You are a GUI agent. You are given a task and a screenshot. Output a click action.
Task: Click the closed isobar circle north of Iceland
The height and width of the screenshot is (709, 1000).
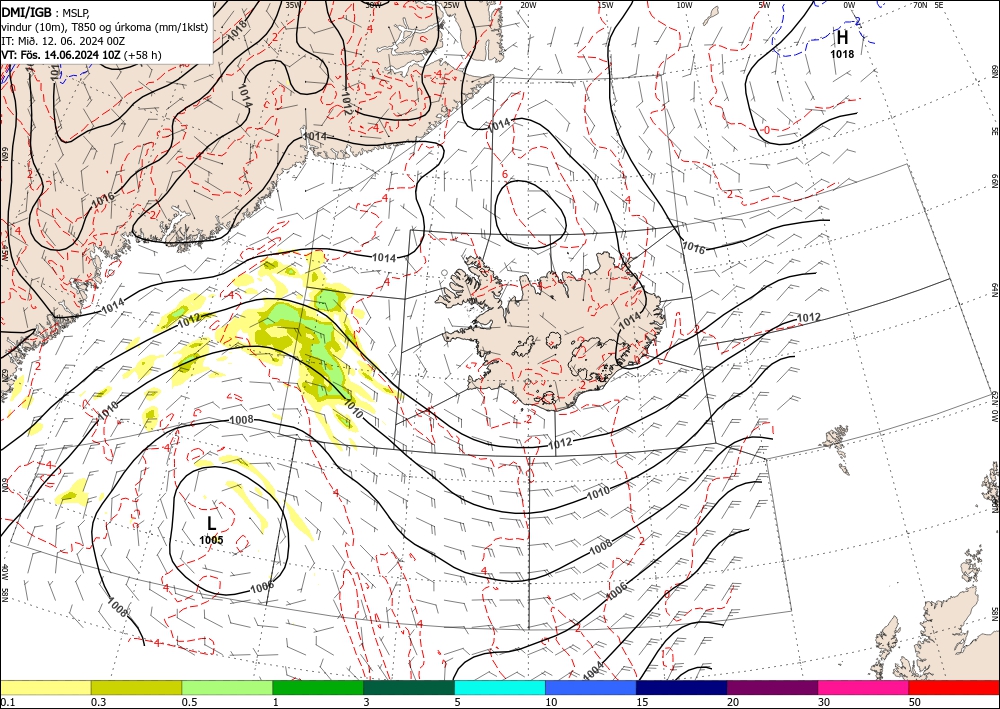point(531,214)
